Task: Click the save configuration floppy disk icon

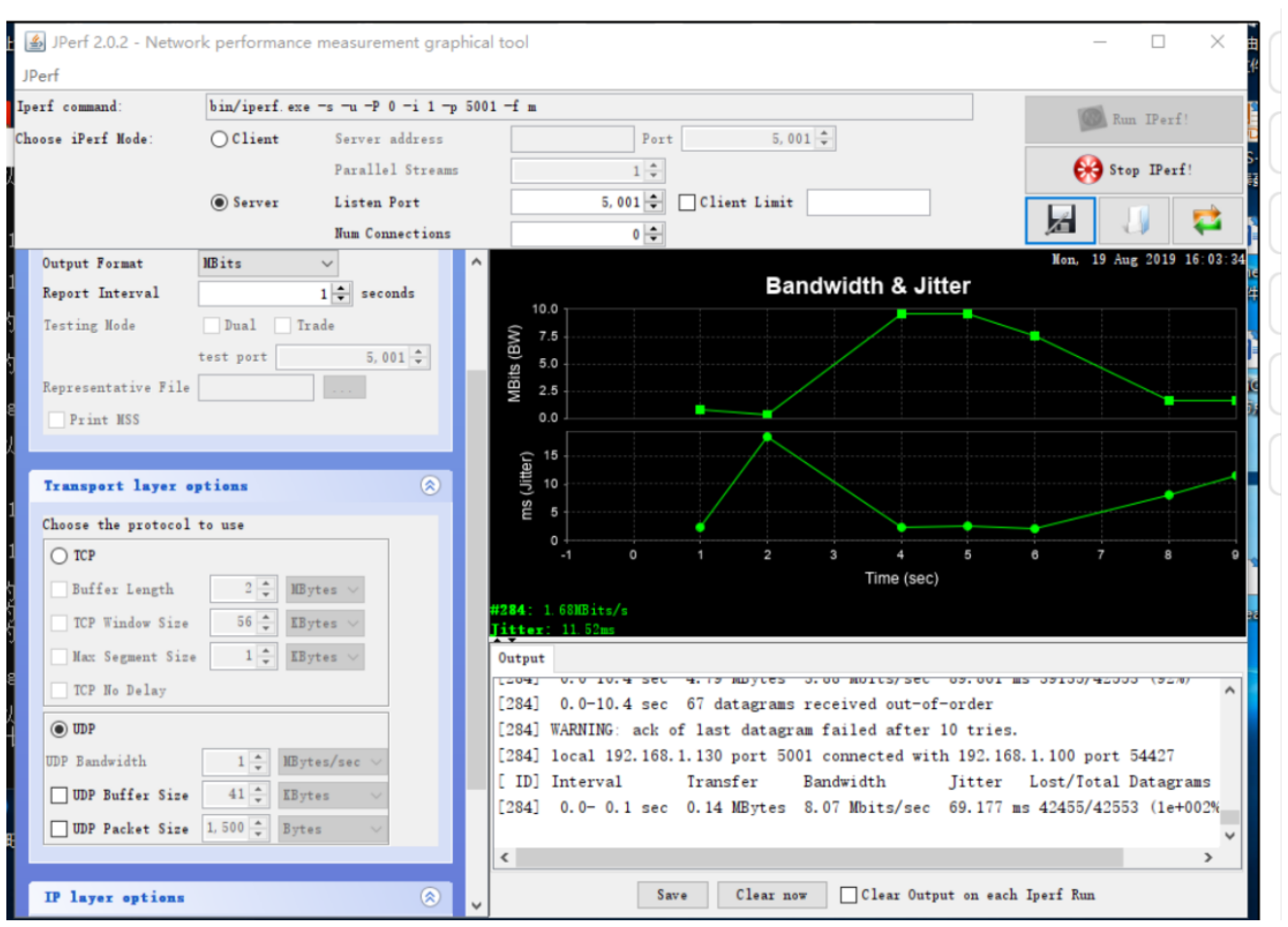Action: [1060, 220]
